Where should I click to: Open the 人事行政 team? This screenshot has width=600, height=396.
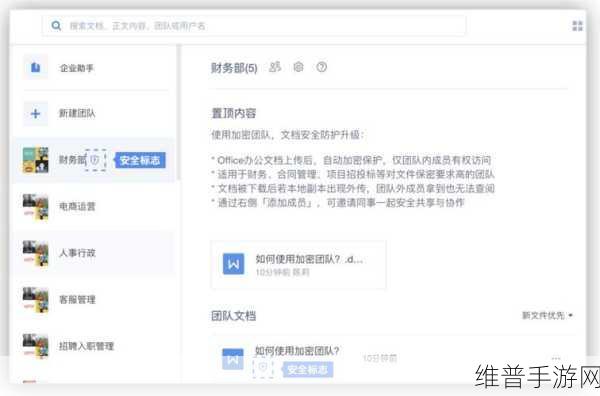point(95,253)
